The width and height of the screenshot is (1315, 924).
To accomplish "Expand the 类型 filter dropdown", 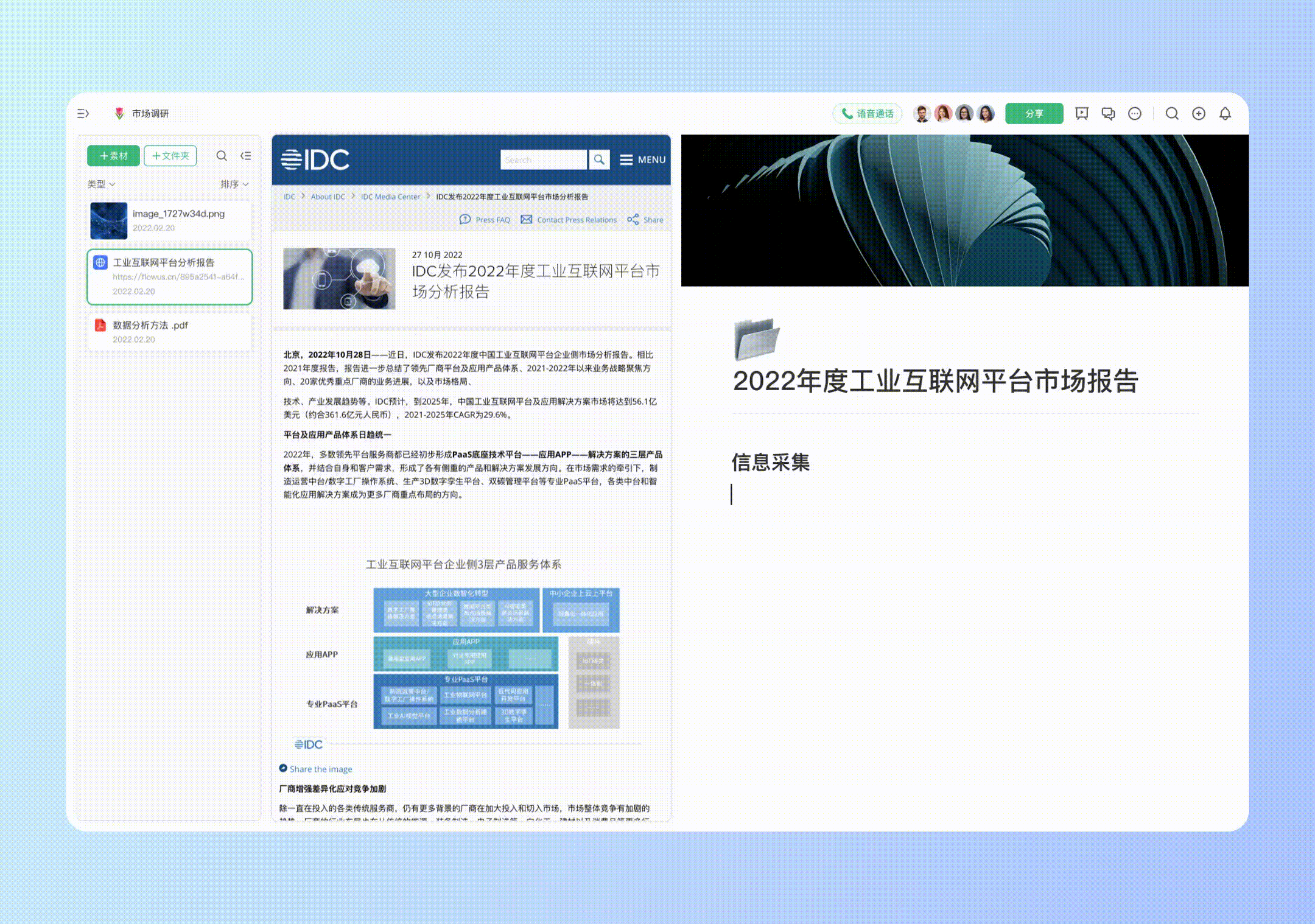I will tap(101, 184).
